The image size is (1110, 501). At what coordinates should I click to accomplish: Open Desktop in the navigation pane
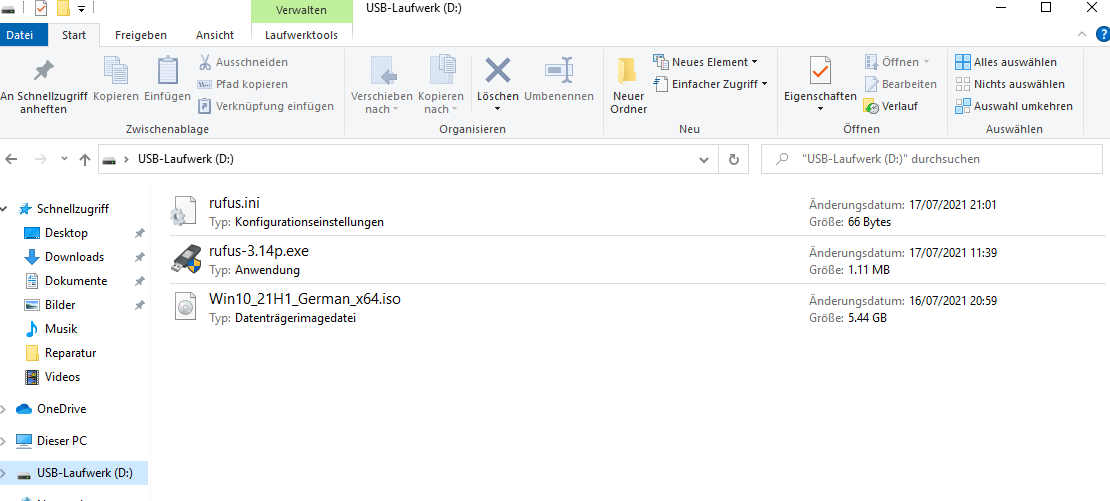(67, 233)
